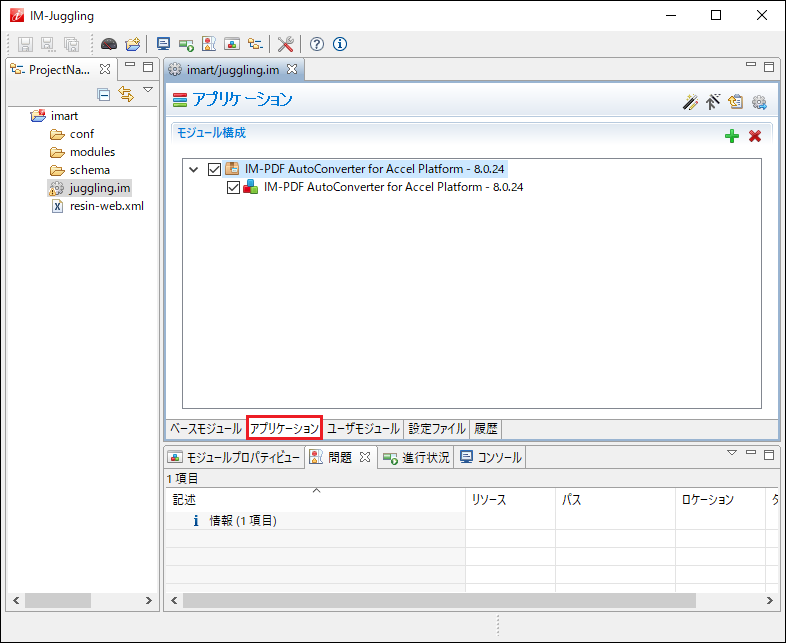Click the grayed-out save icon
The image size is (786, 643).
pos(25,44)
